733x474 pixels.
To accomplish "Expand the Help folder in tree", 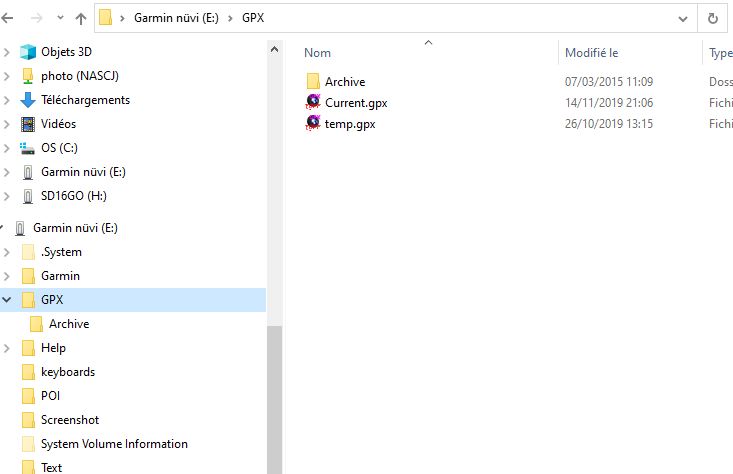I will coord(8,348).
